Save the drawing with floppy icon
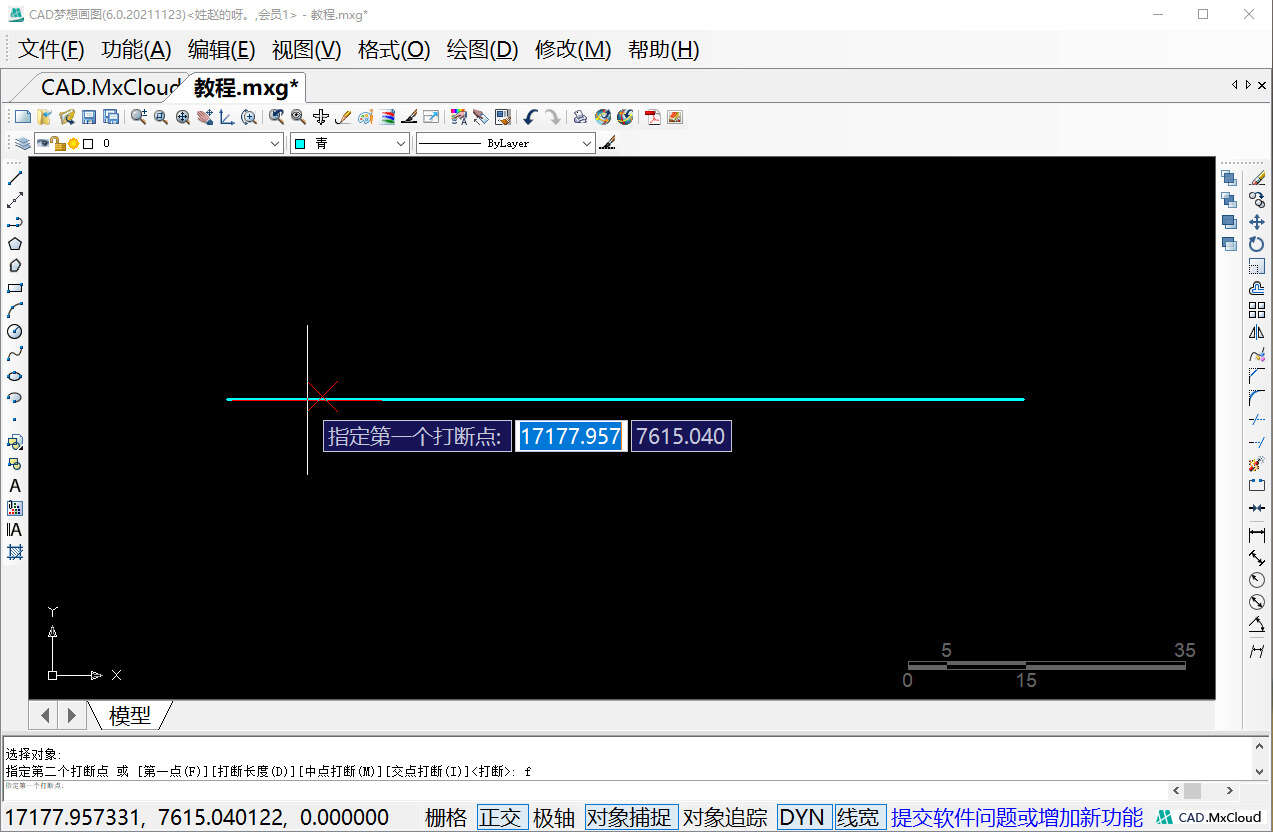This screenshot has height=832, width=1273. pos(88,117)
